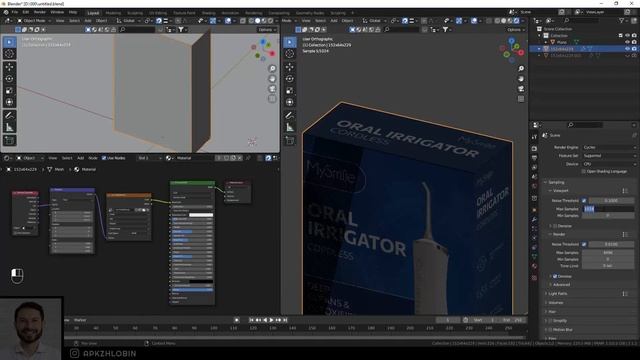Select the Select Box tool in left viewport
Screen dimensions: 640x360
pyautogui.click(x=9, y=42)
